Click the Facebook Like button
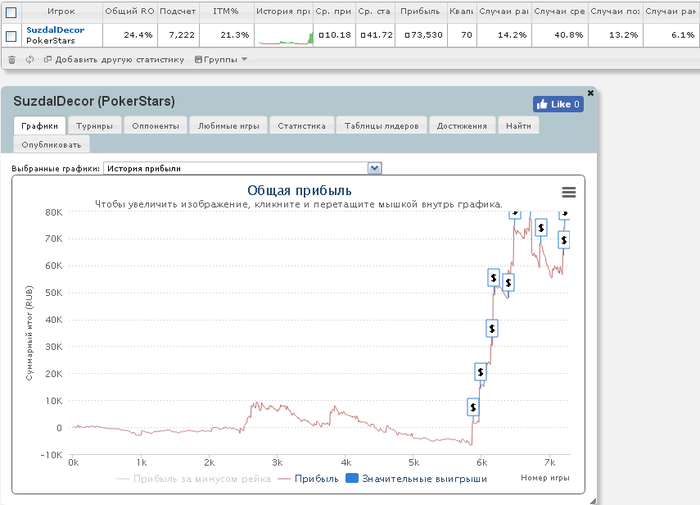The width and height of the screenshot is (700, 505). (x=558, y=104)
